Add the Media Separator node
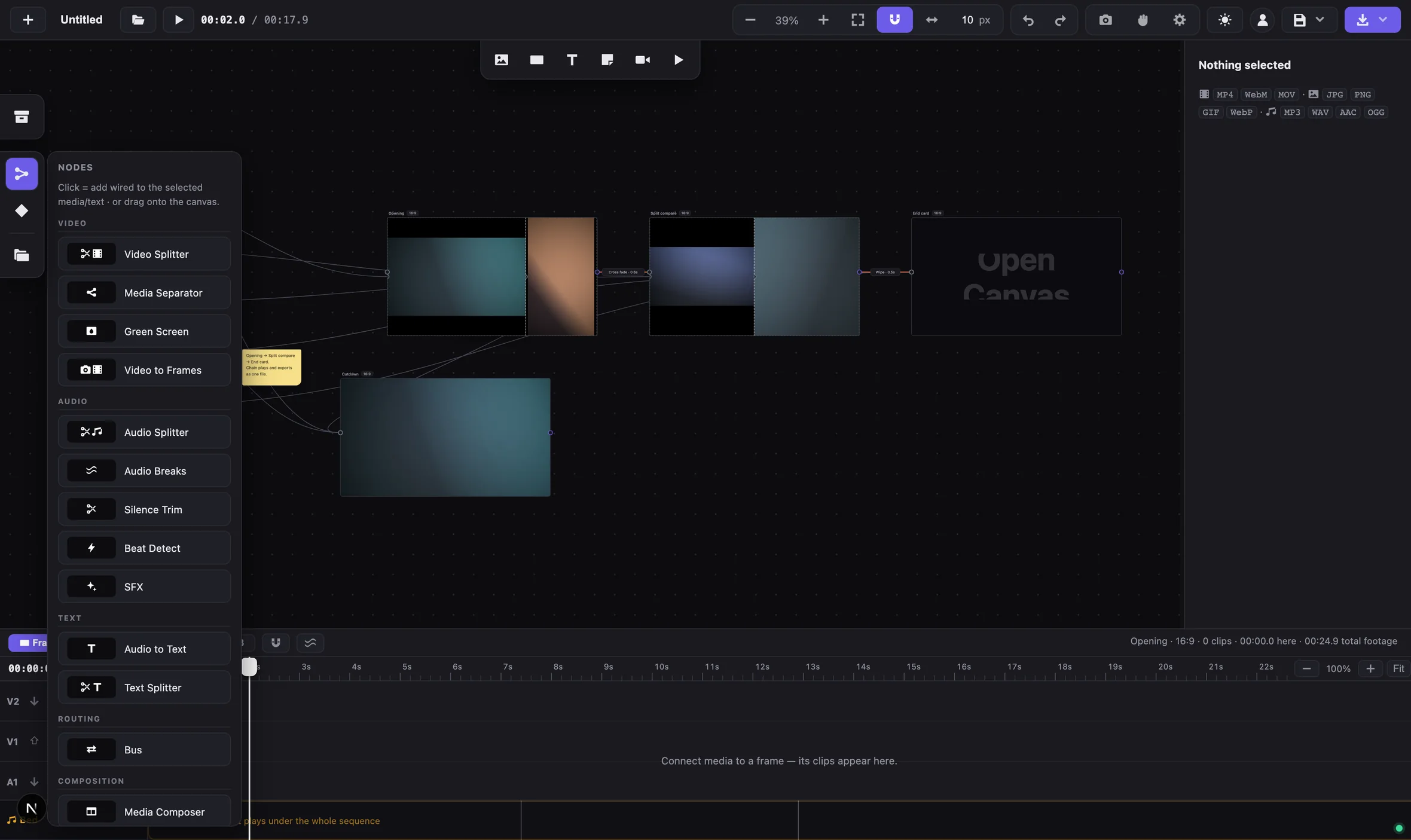 point(144,293)
